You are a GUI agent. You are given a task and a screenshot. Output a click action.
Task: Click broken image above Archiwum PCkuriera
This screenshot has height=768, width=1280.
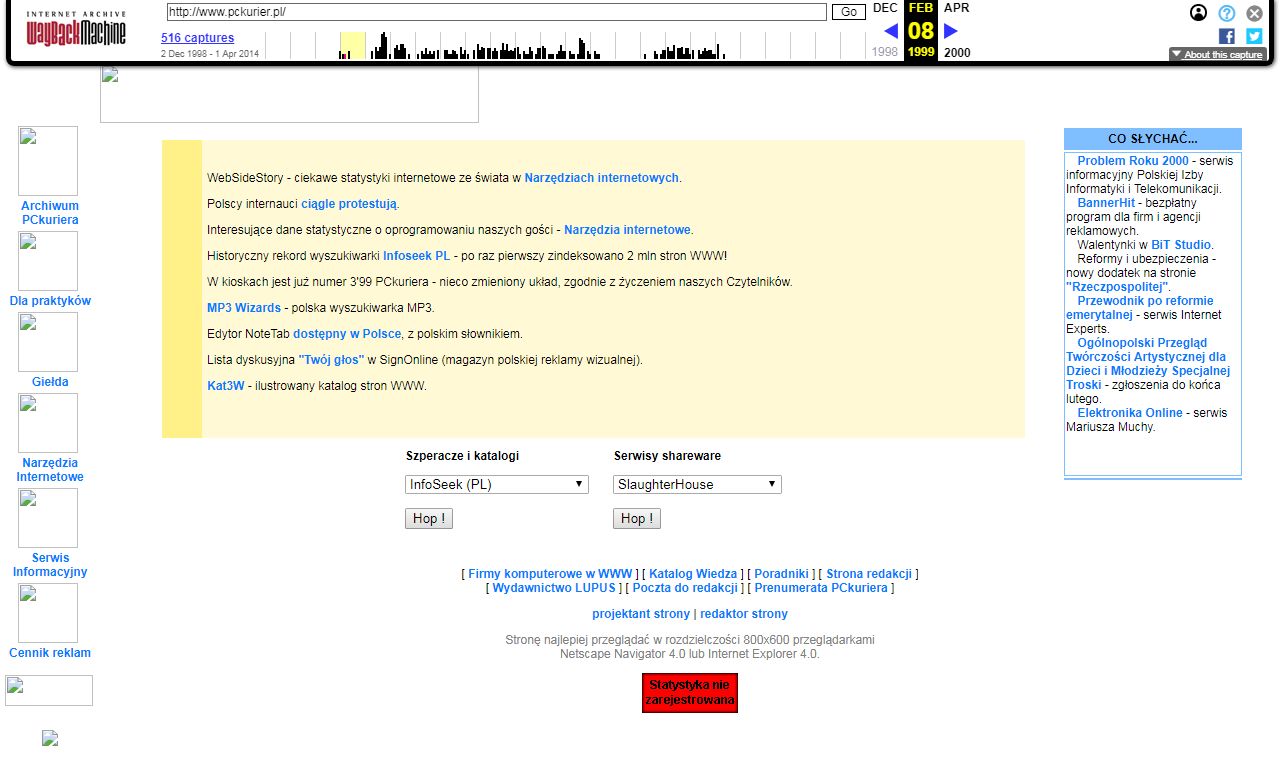pos(48,161)
